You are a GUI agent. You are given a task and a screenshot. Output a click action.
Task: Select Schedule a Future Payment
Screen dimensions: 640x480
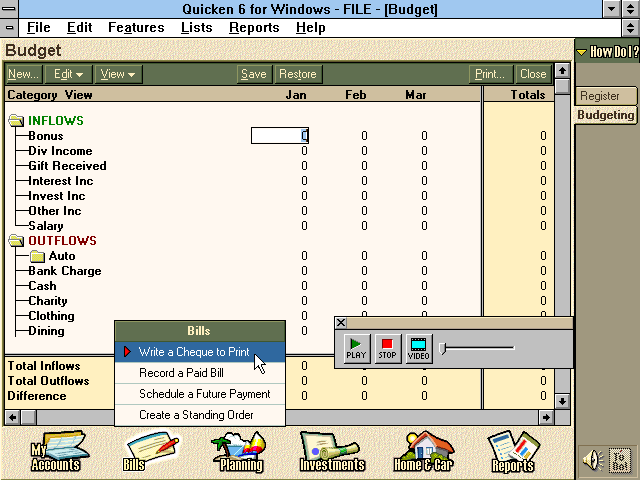(200, 394)
